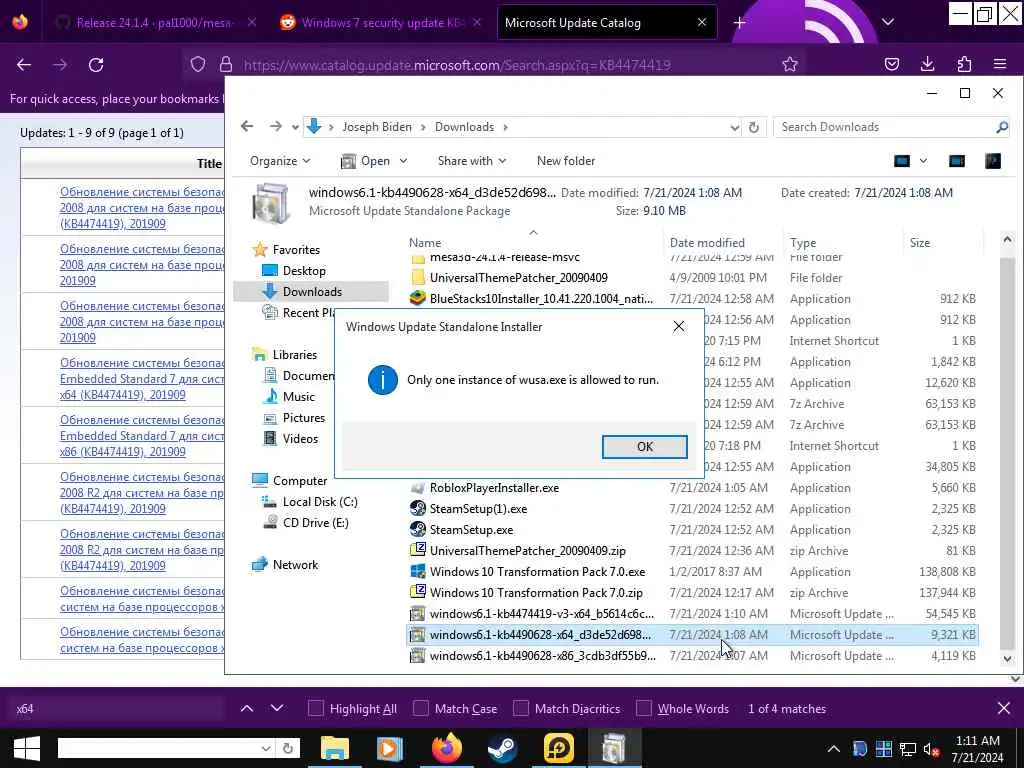Viewport: 1024px width, 768px height.
Task: Open the Share with menu
Action: click(472, 161)
